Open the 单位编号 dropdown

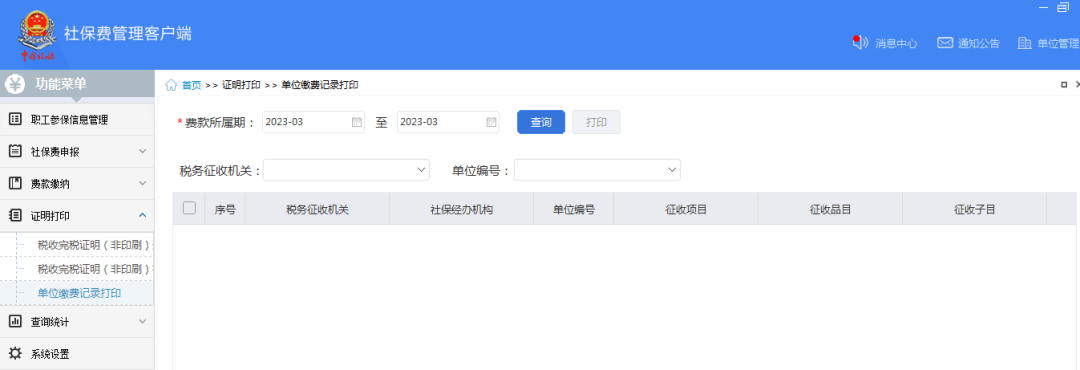(597, 170)
